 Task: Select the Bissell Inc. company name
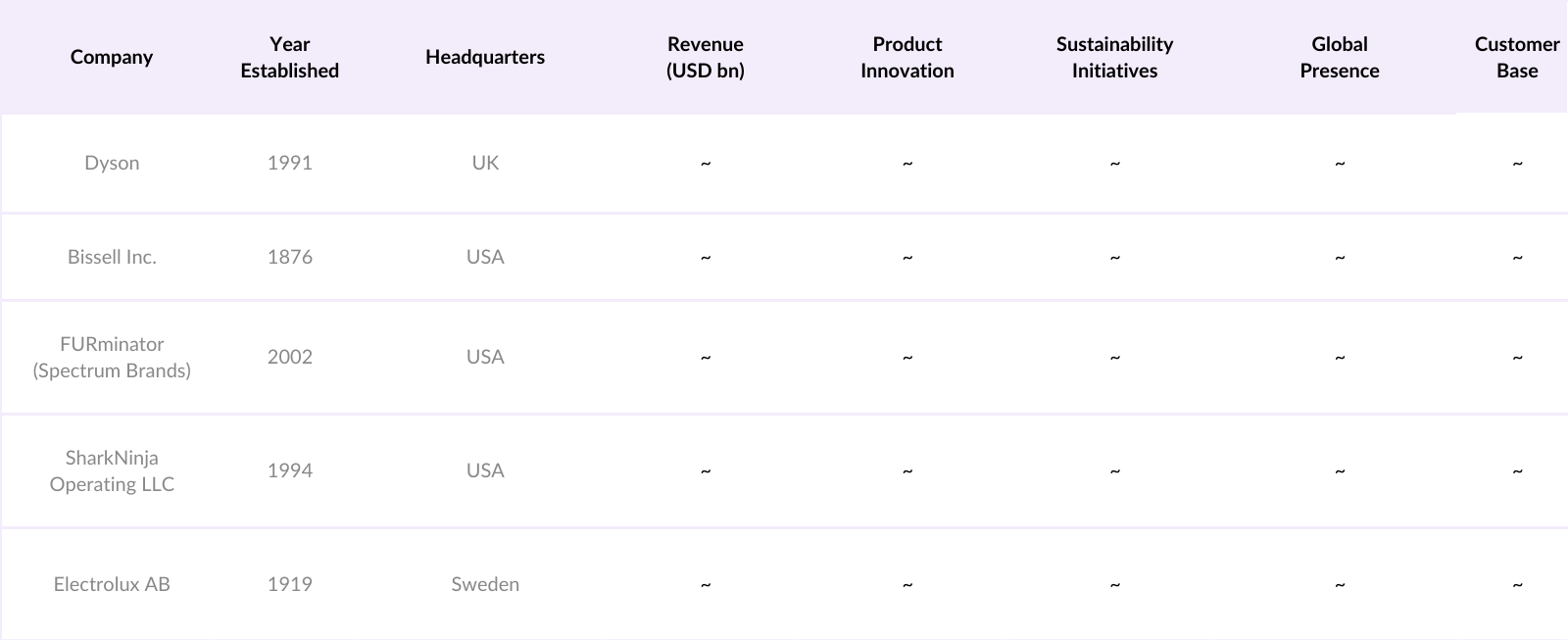tap(112, 257)
